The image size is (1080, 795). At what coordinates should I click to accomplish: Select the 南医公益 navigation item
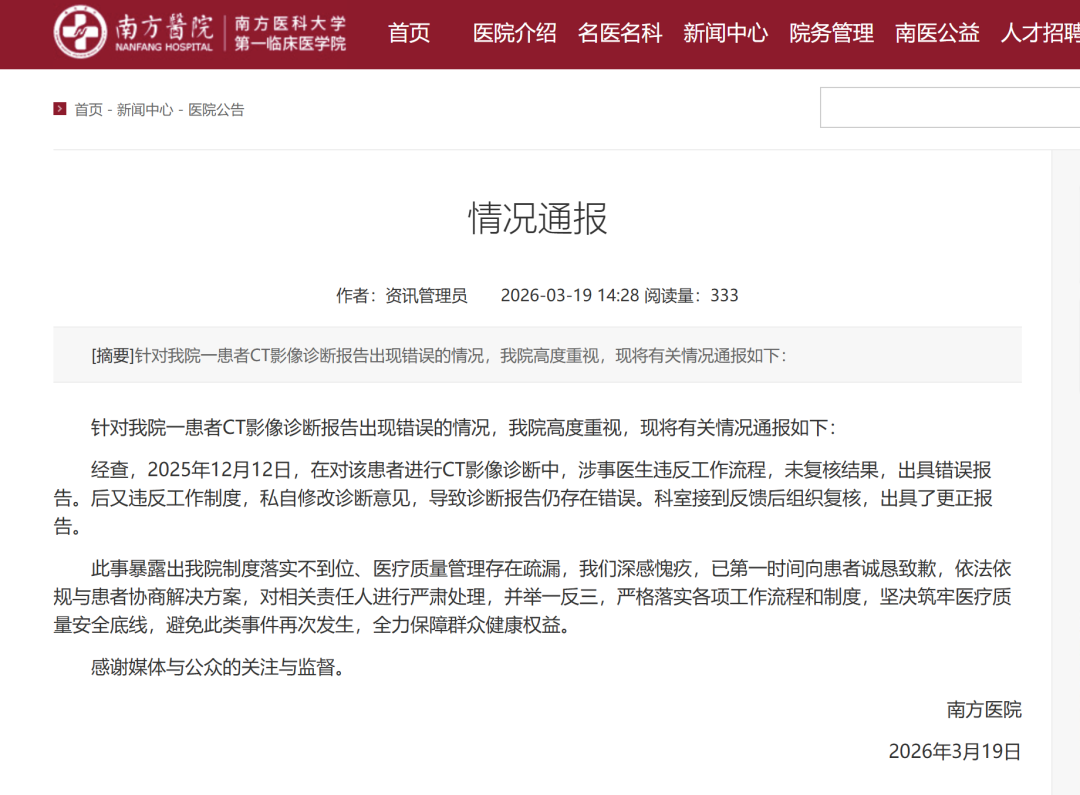click(x=937, y=33)
